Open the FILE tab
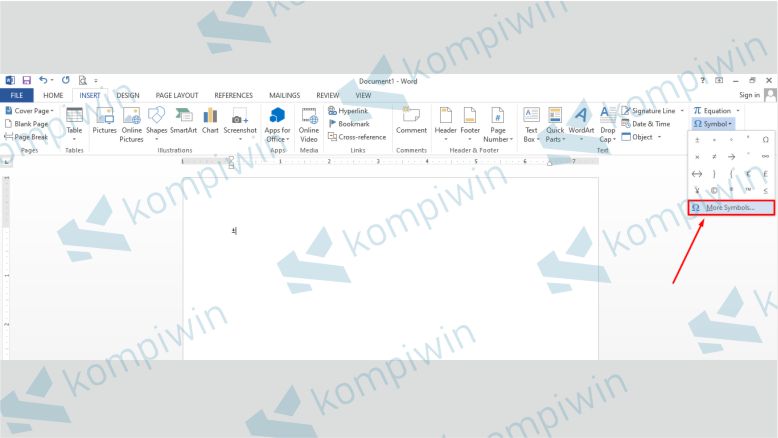 click(17, 95)
